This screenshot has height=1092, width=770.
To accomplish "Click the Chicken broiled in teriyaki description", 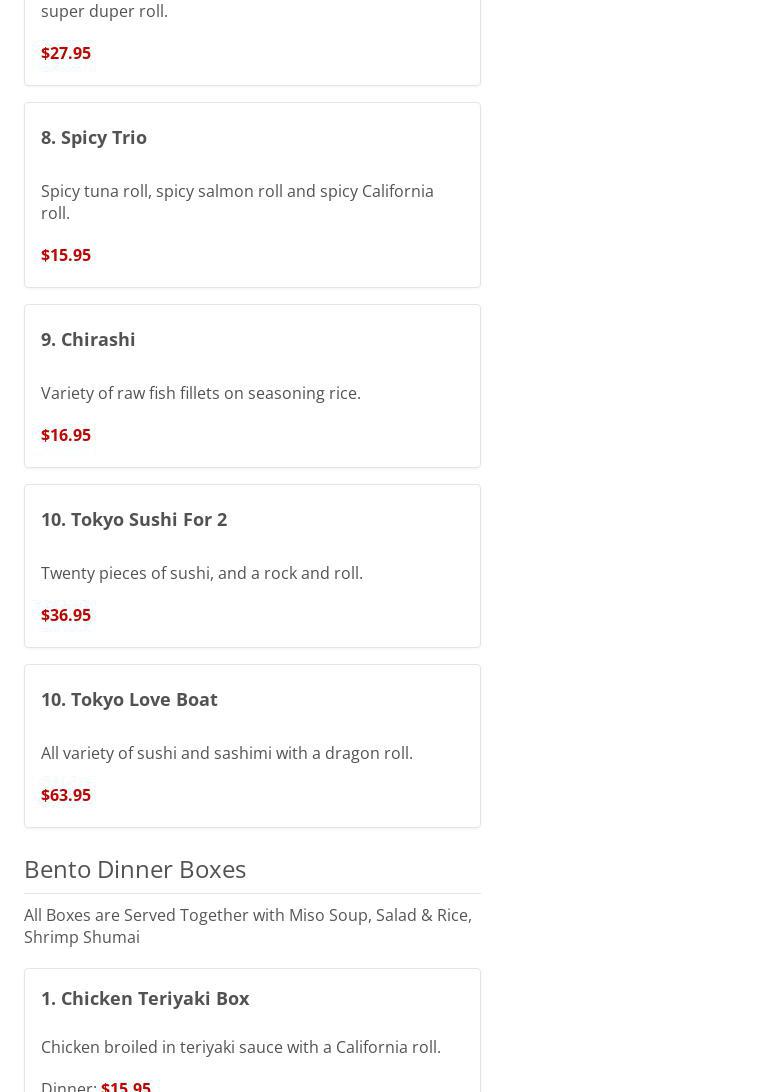I will coord(241,1047).
